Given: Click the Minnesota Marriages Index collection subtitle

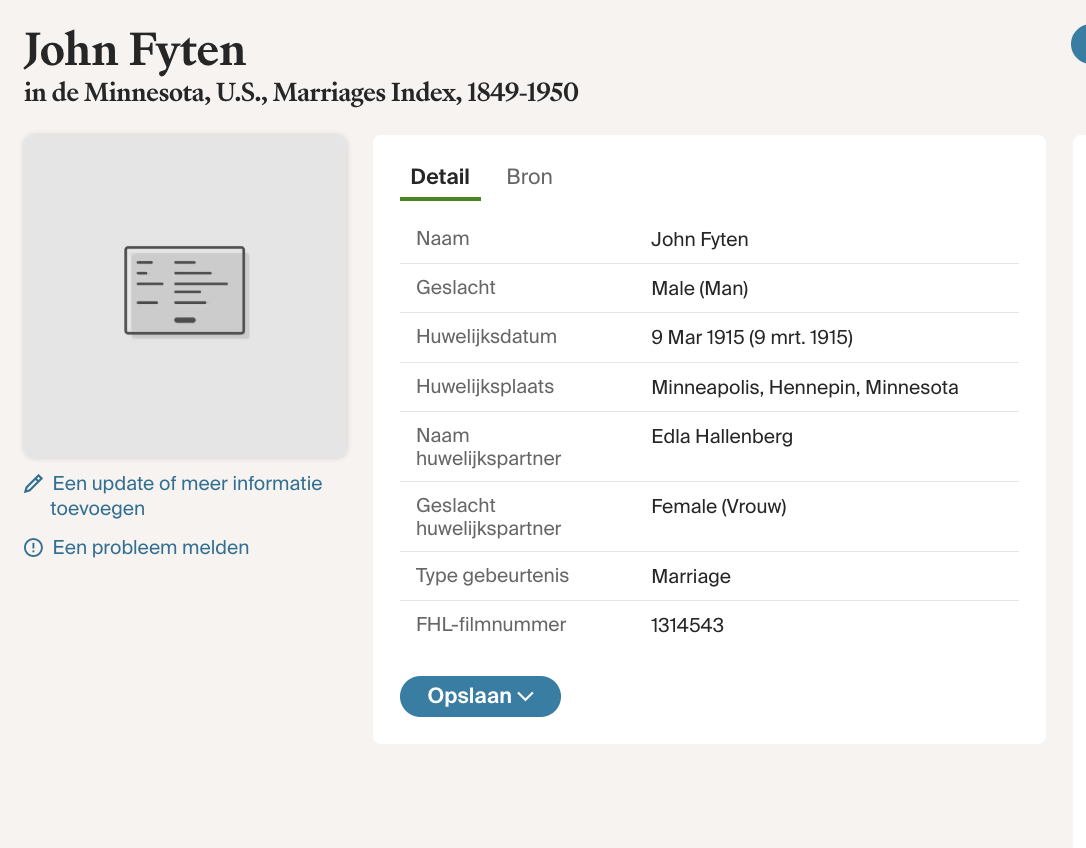Looking at the screenshot, I should 301,93.
